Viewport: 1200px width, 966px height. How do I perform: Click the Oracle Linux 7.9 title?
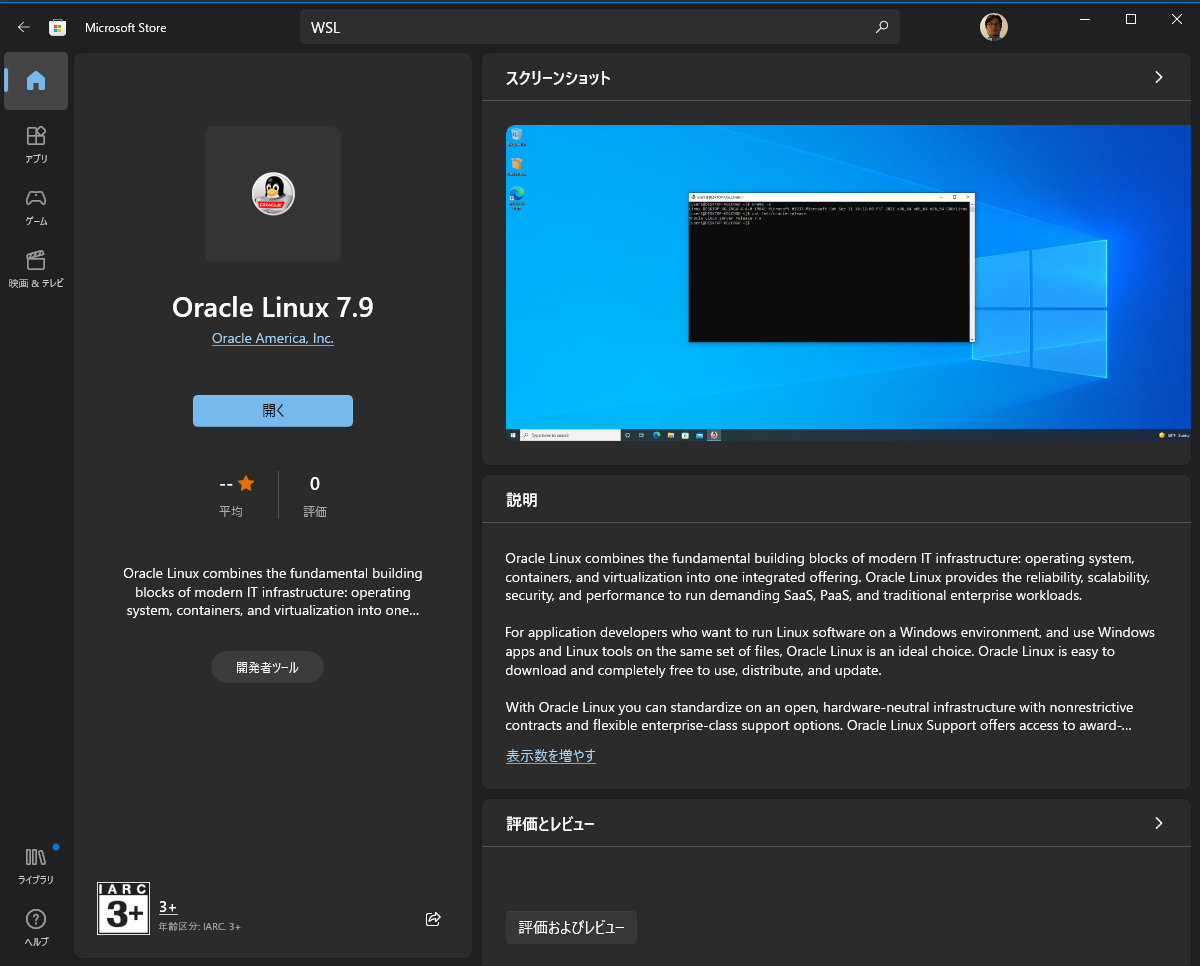(x=273, y=307)
